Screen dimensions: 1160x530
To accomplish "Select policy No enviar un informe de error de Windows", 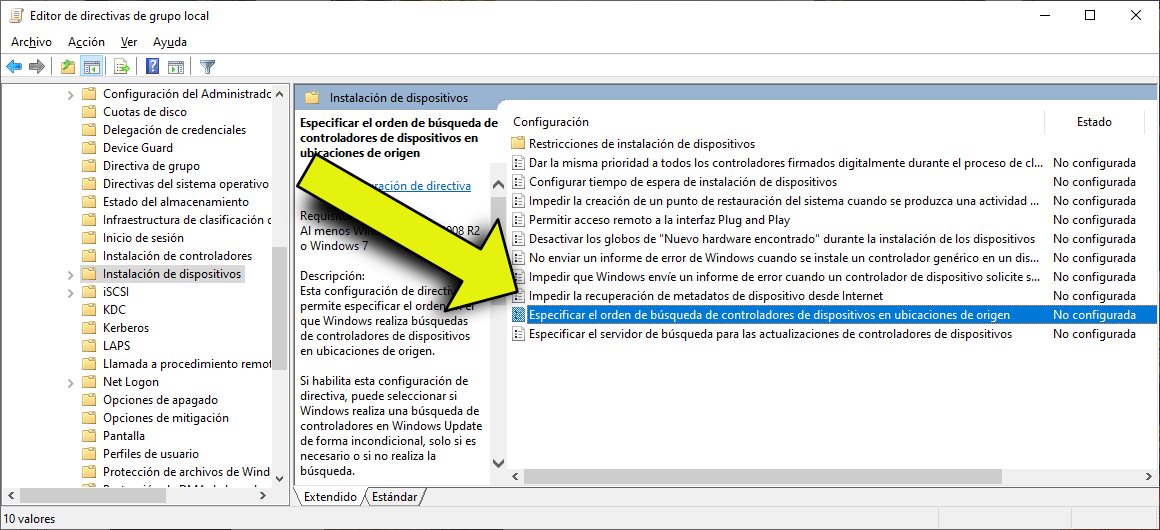I will (786, 258).
